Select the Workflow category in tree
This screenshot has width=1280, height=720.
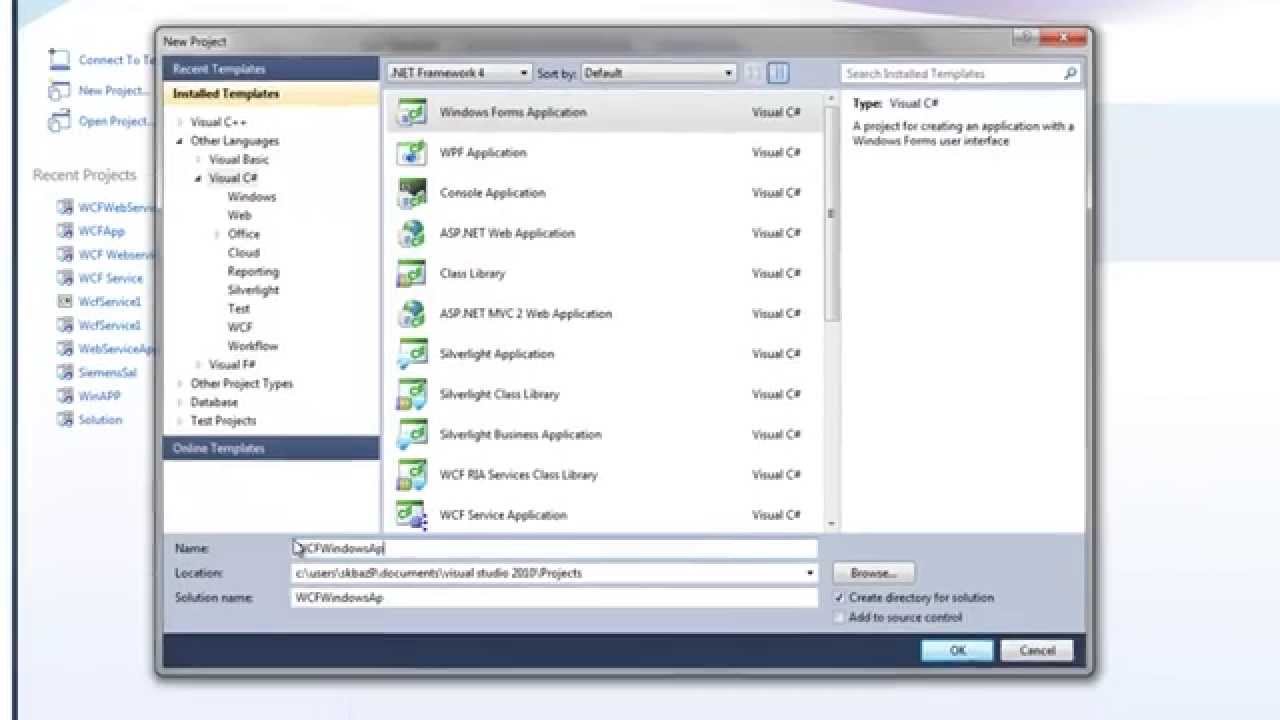[252, 346]
